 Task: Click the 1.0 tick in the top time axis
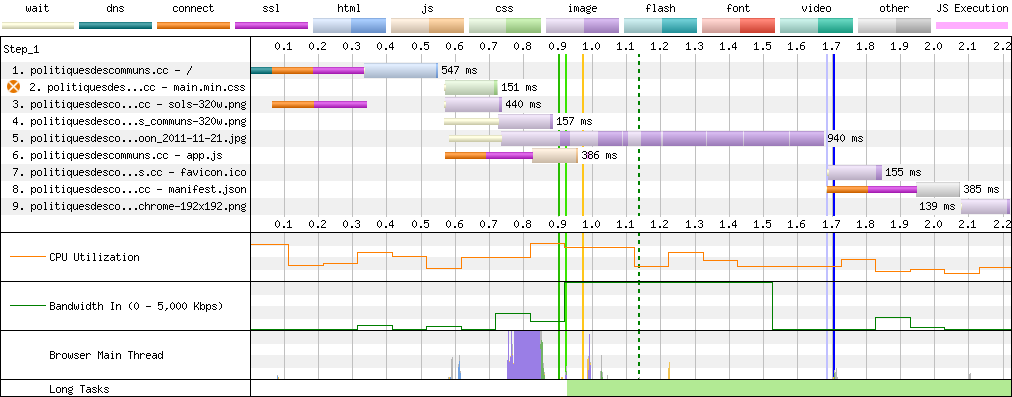[x=591, y=46]
